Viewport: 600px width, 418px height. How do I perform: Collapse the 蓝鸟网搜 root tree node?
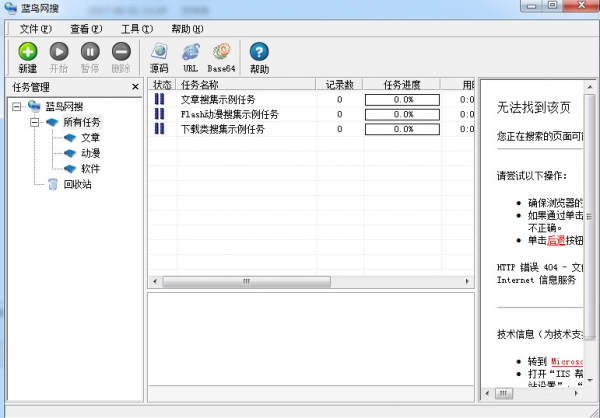click(x=17, y=107)
